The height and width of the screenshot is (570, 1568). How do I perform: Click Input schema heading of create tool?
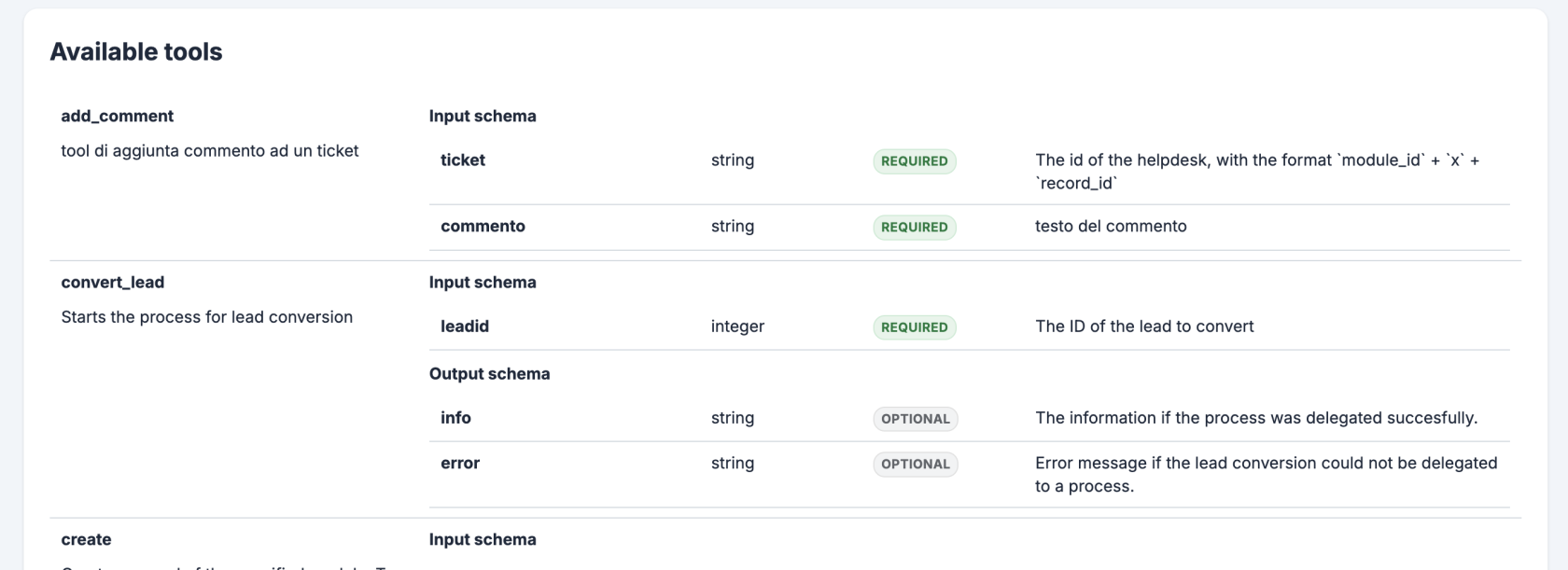tap(483, 539)
